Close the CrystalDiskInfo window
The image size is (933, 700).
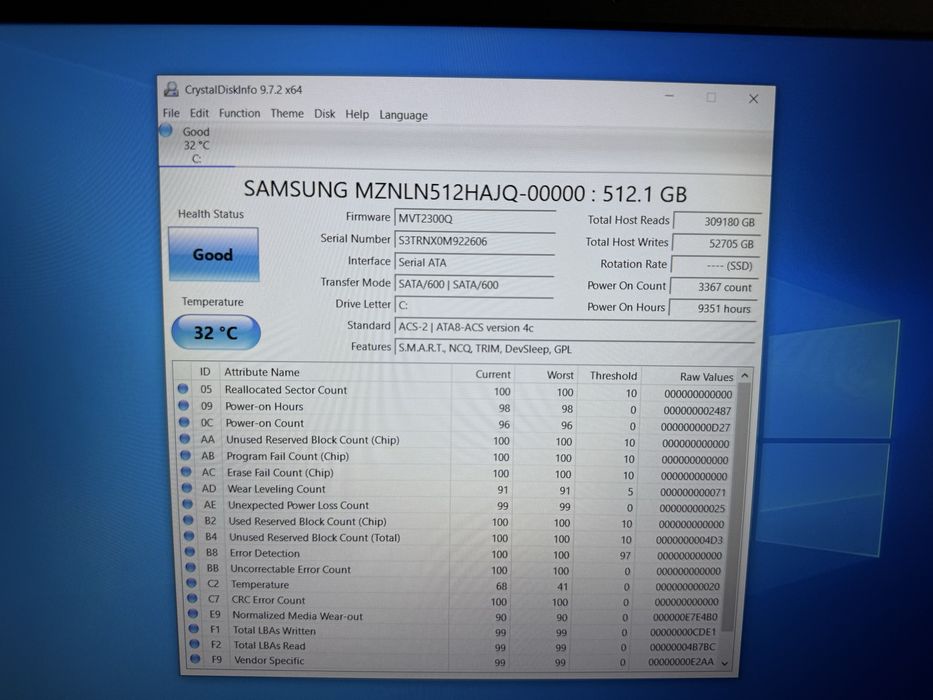(753, 99)
